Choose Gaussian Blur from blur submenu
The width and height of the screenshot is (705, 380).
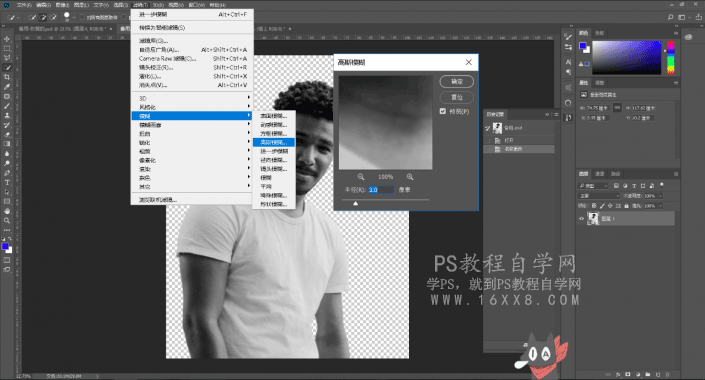point(273,142)
